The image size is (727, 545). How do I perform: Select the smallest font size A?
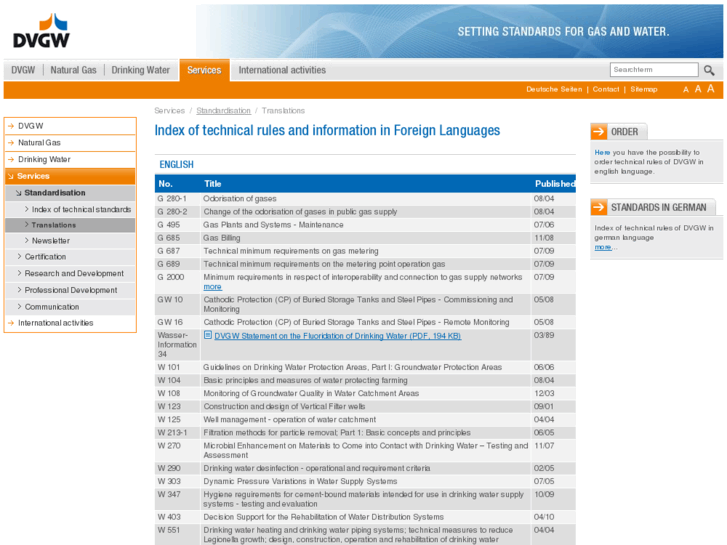pyautogui.click(x=686, y=90)
